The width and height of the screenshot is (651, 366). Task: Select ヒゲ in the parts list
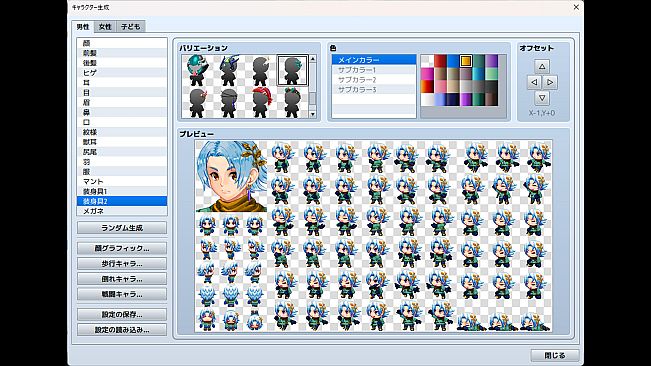point(122,73)
